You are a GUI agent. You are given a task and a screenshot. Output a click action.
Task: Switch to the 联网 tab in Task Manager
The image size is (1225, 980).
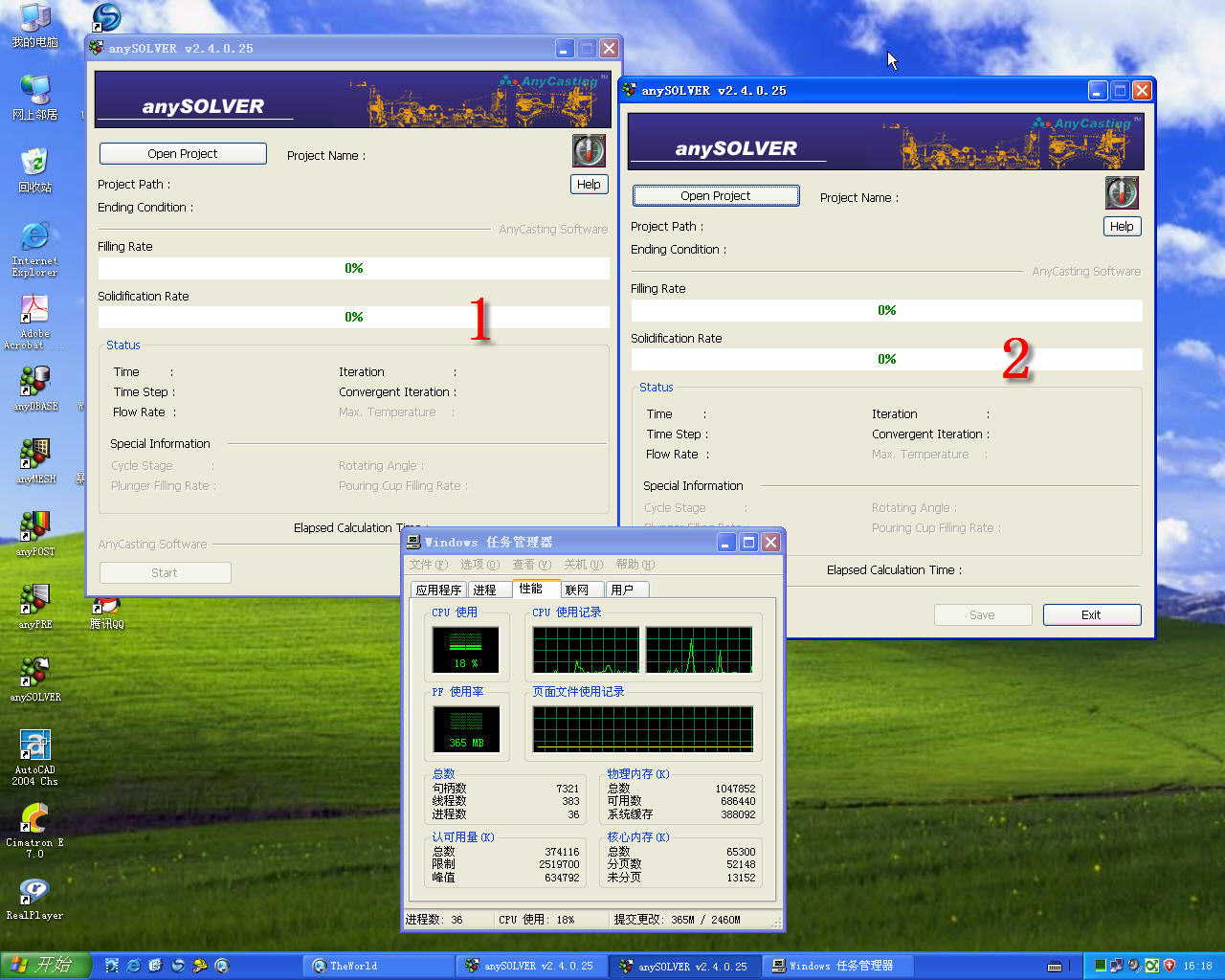[581, 590]
